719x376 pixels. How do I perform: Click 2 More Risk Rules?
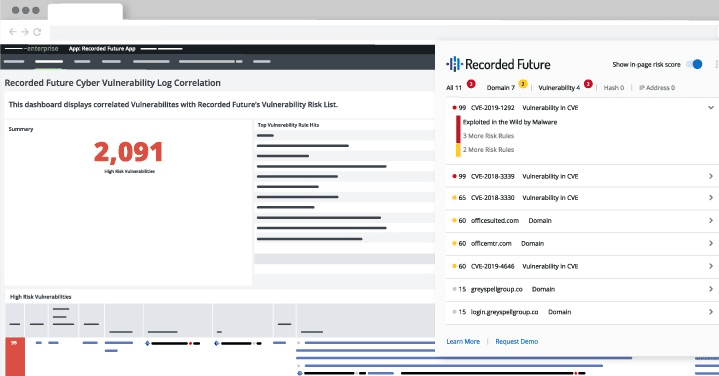488,149
